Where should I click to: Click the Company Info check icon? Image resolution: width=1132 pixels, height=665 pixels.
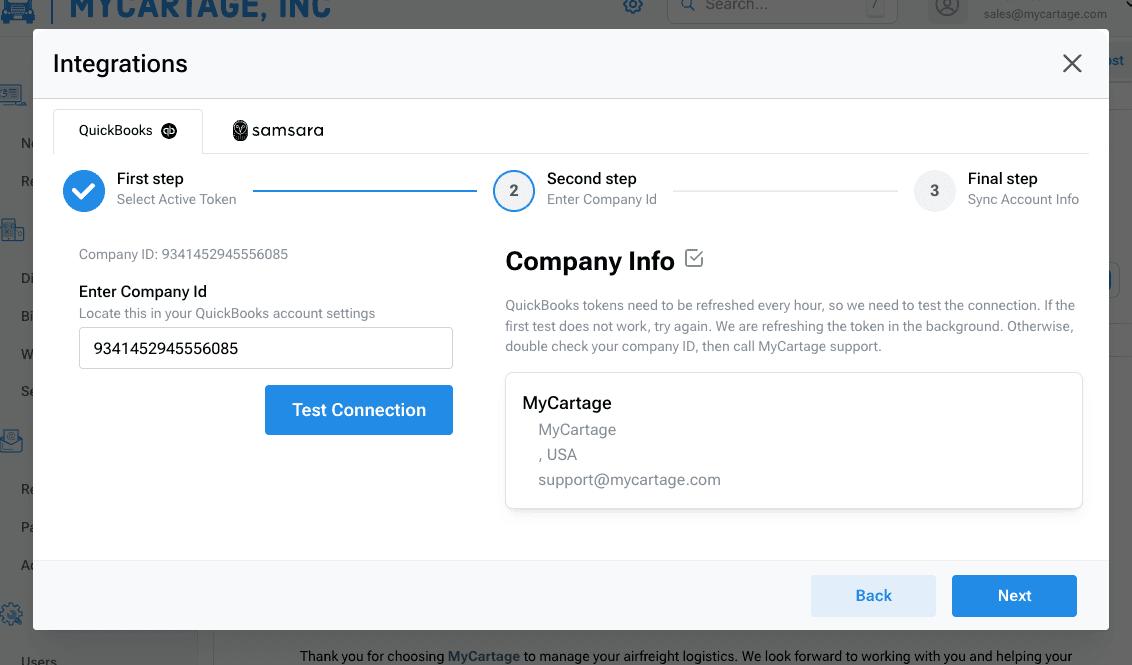tap(694, 258)
